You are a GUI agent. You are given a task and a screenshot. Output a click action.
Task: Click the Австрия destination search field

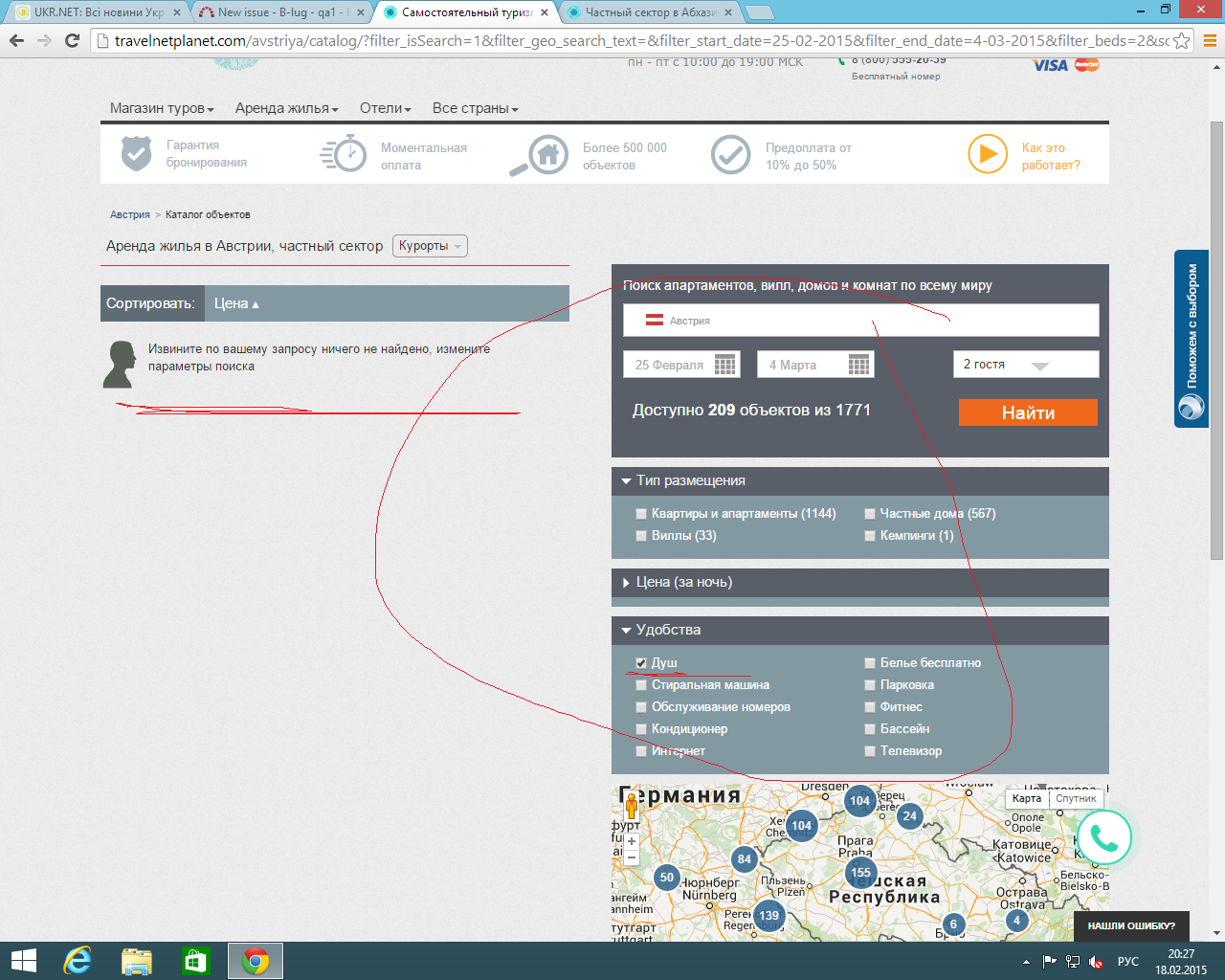click(x=860, y=321)
